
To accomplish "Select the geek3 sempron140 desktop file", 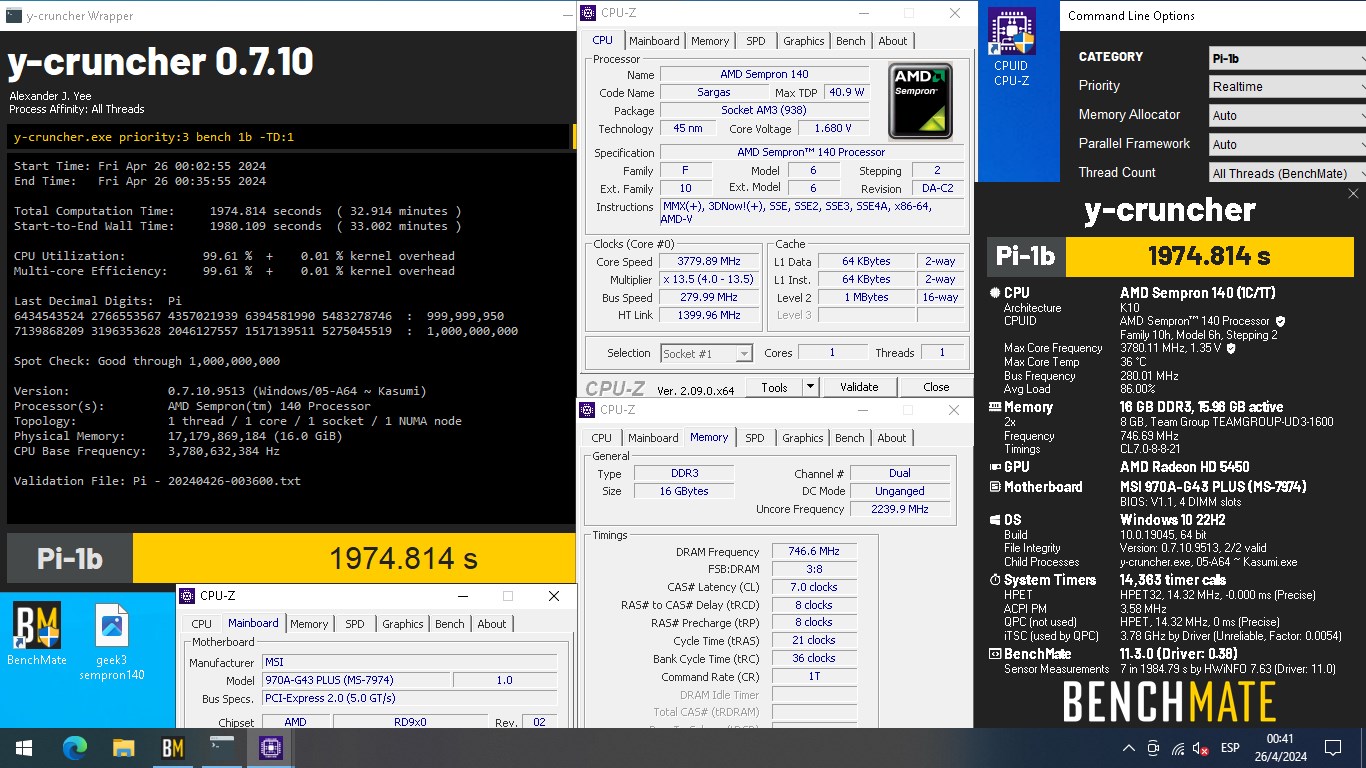I will [x=112, y=642].
